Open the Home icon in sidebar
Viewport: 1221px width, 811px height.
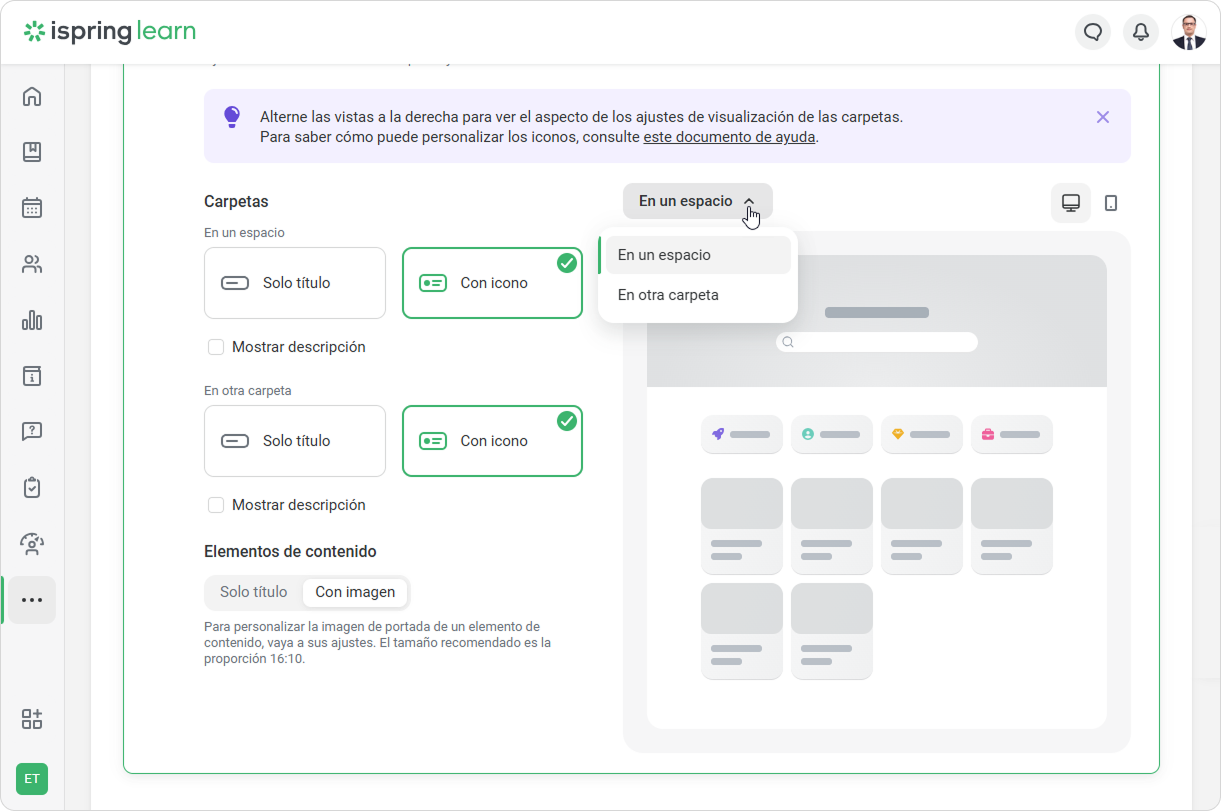(x=32, y=97)
